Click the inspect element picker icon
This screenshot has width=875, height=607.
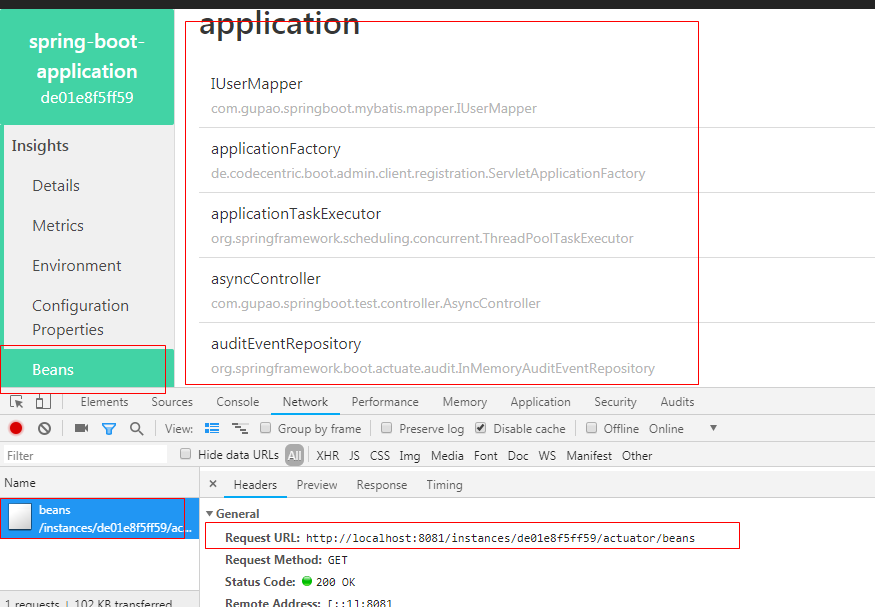pos(17,402)
